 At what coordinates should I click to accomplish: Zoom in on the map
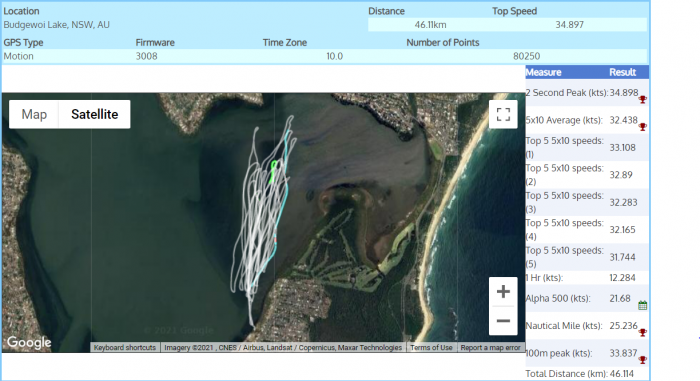(x=503, y=292)
